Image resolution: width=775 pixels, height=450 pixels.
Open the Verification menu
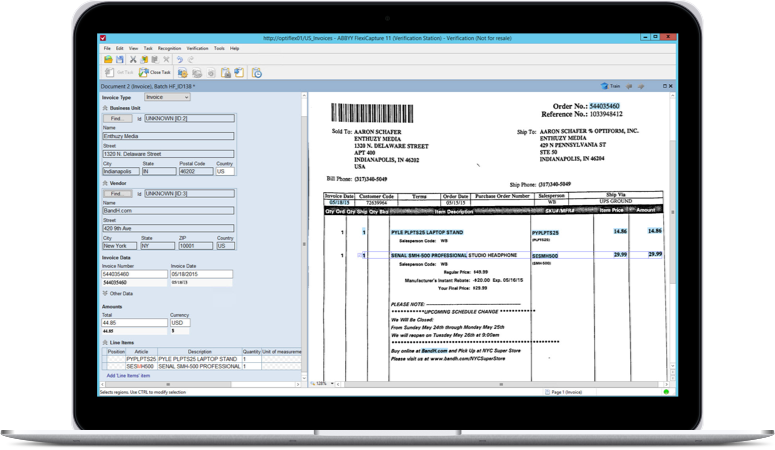(197, 48)
